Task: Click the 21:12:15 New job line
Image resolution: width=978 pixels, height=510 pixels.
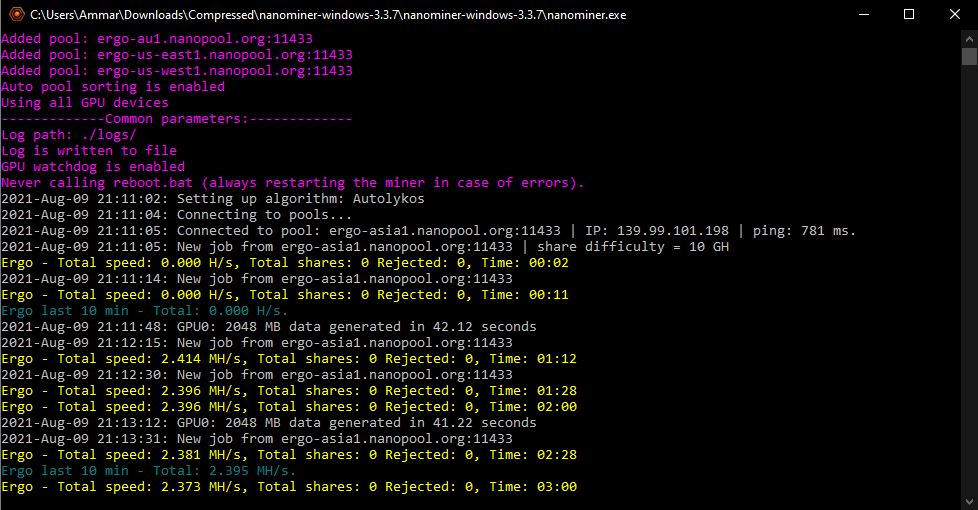Action: (257, 343)
